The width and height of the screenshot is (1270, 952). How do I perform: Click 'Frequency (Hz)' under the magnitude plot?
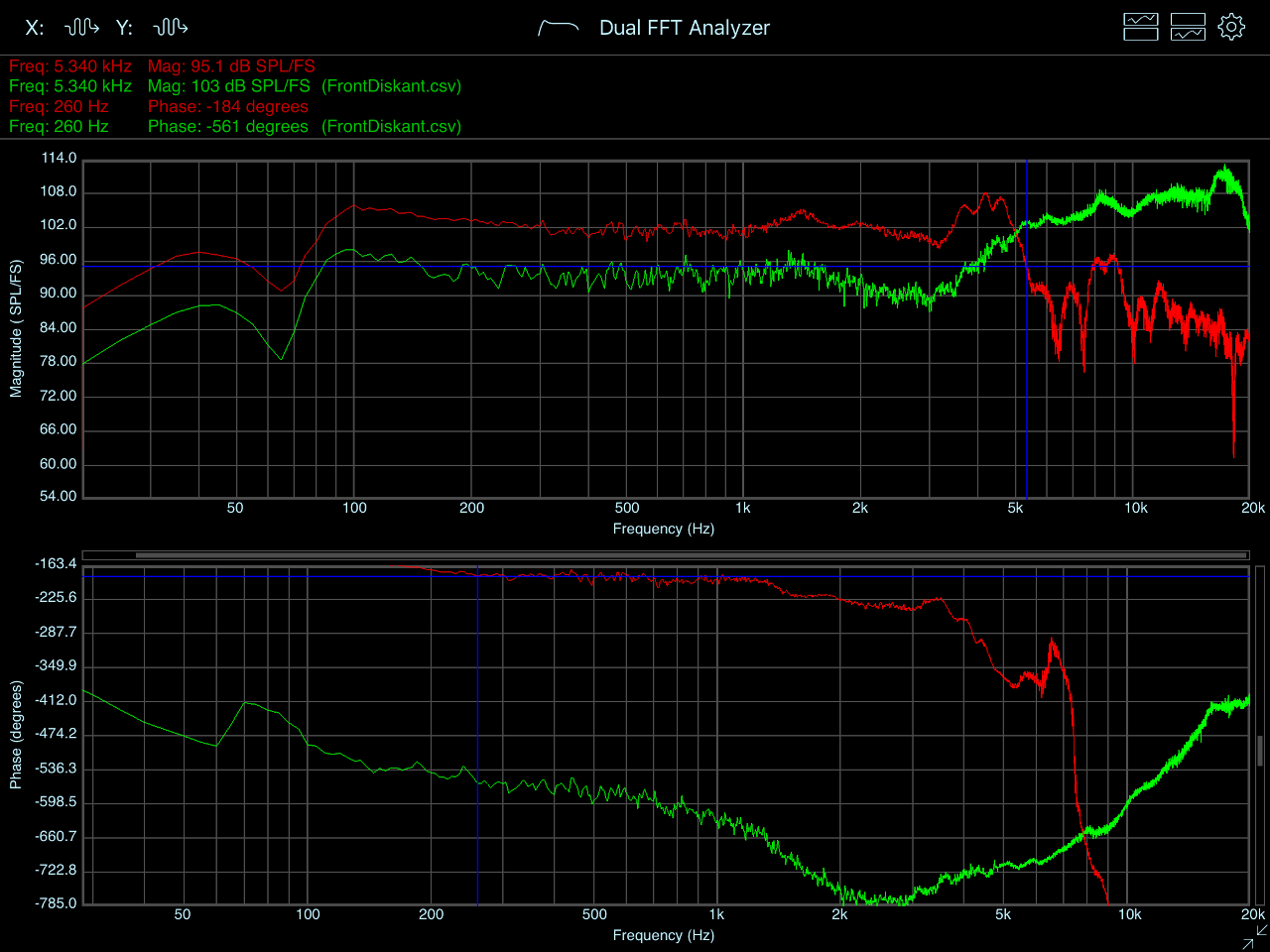(x=663, y=529)
